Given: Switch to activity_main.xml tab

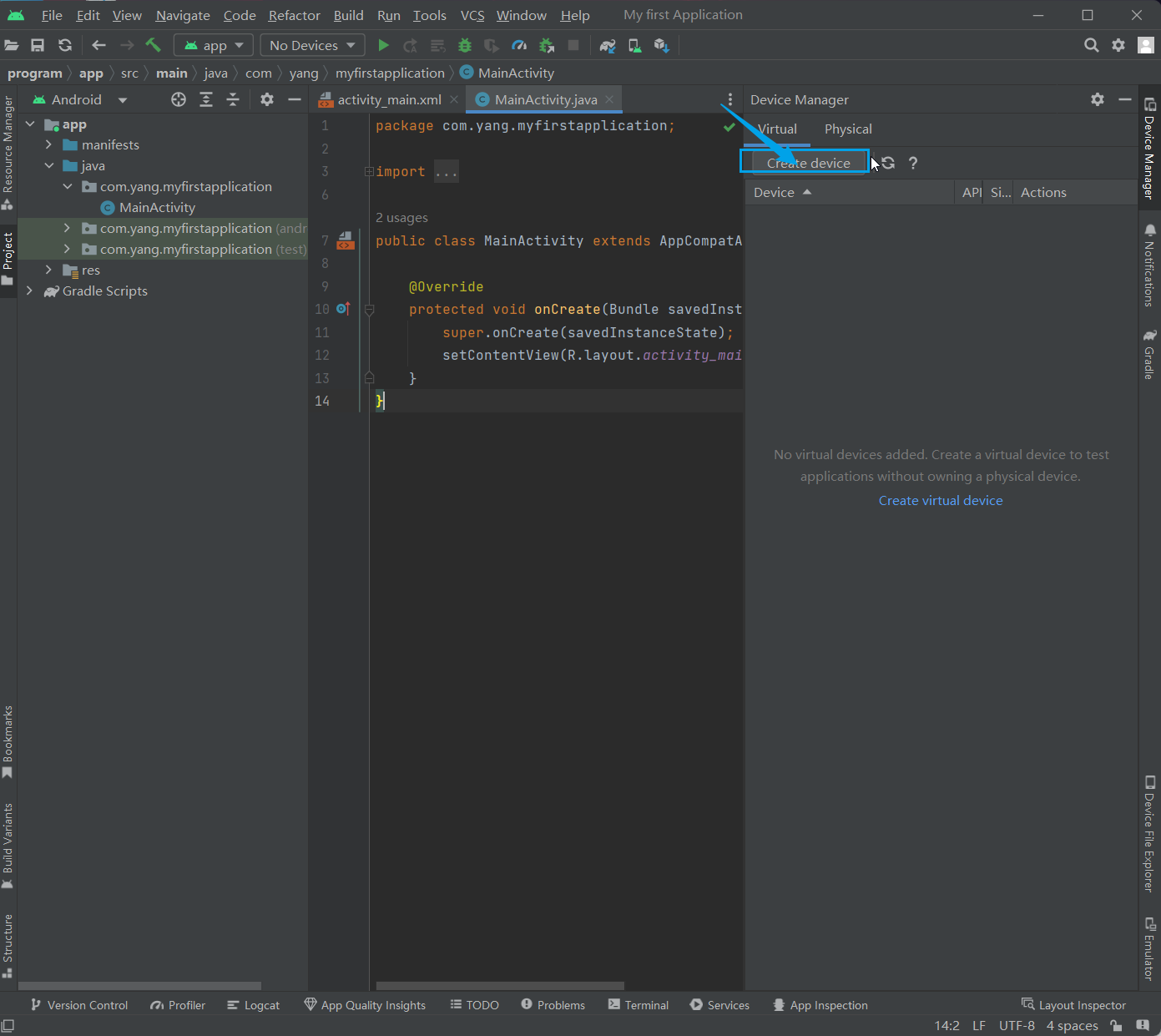Looking at the screenshot, I should (x=389, y=99).
